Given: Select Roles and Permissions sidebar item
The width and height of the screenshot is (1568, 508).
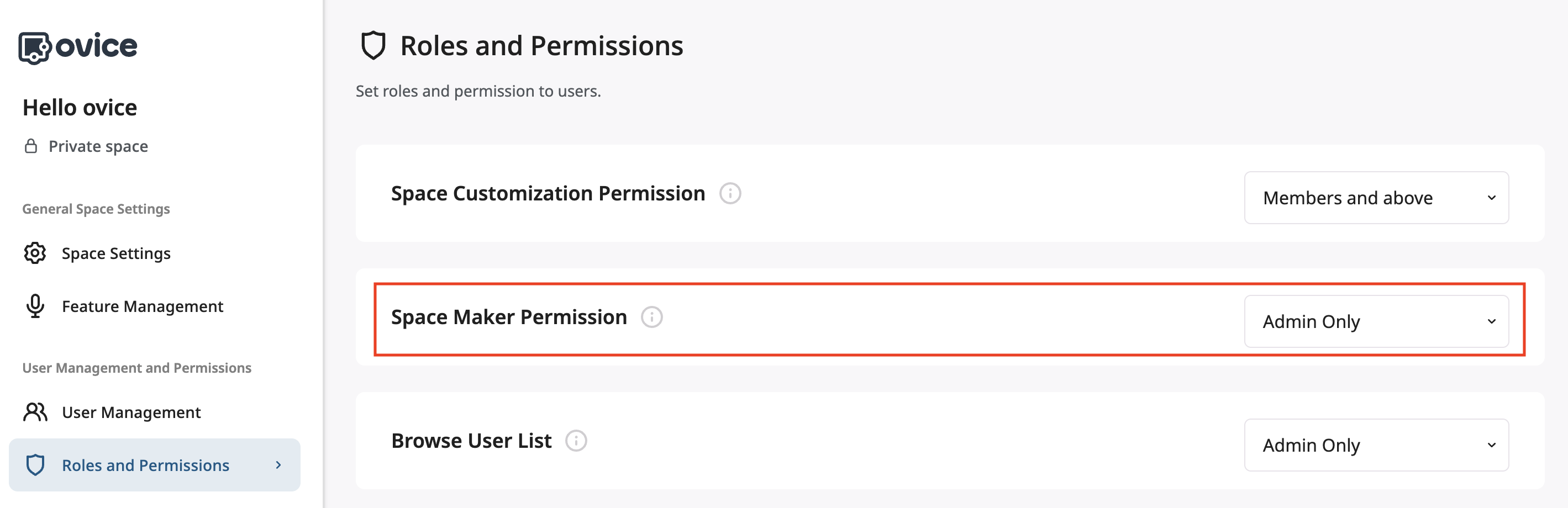Looking at the screenshot, I should tap(145, 465).
